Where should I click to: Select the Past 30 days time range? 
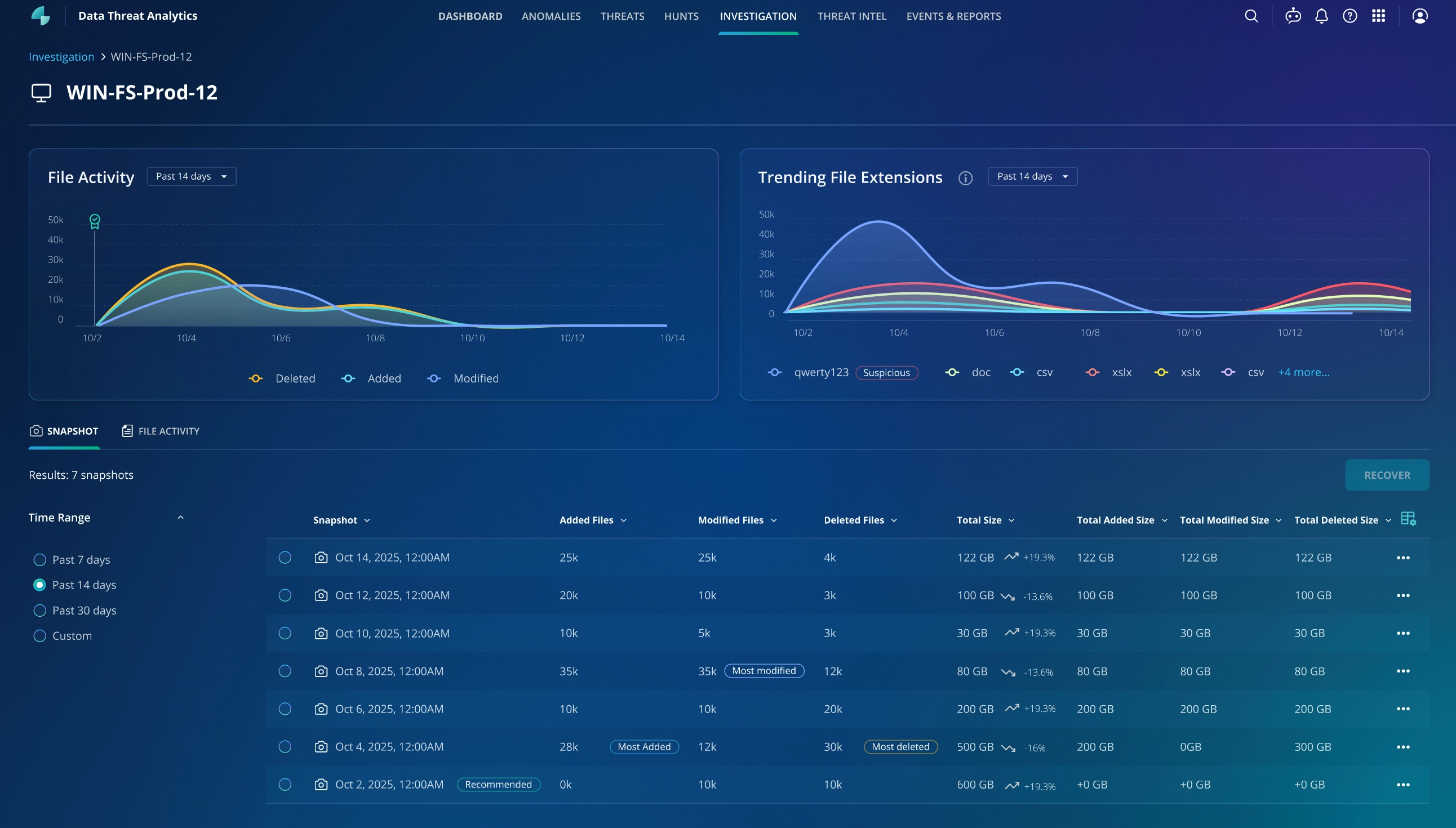pyautogui.click(x=40, y=611)
